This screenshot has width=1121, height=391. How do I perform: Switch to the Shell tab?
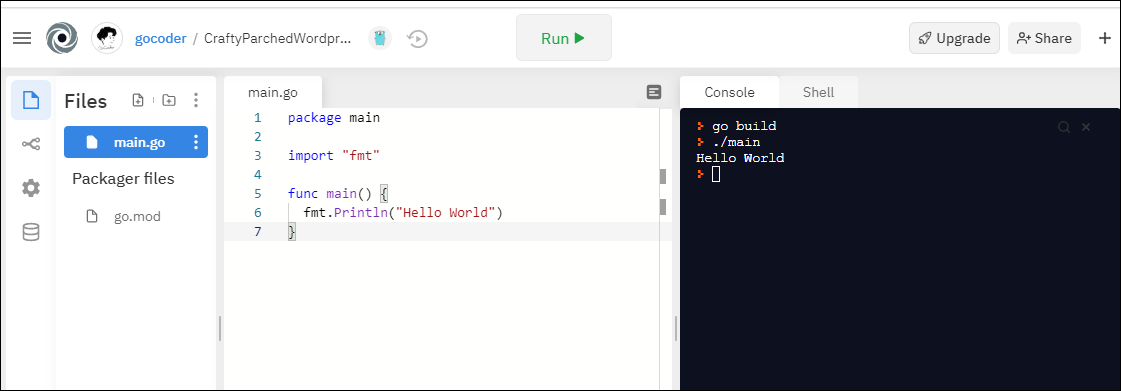point(819,92)
